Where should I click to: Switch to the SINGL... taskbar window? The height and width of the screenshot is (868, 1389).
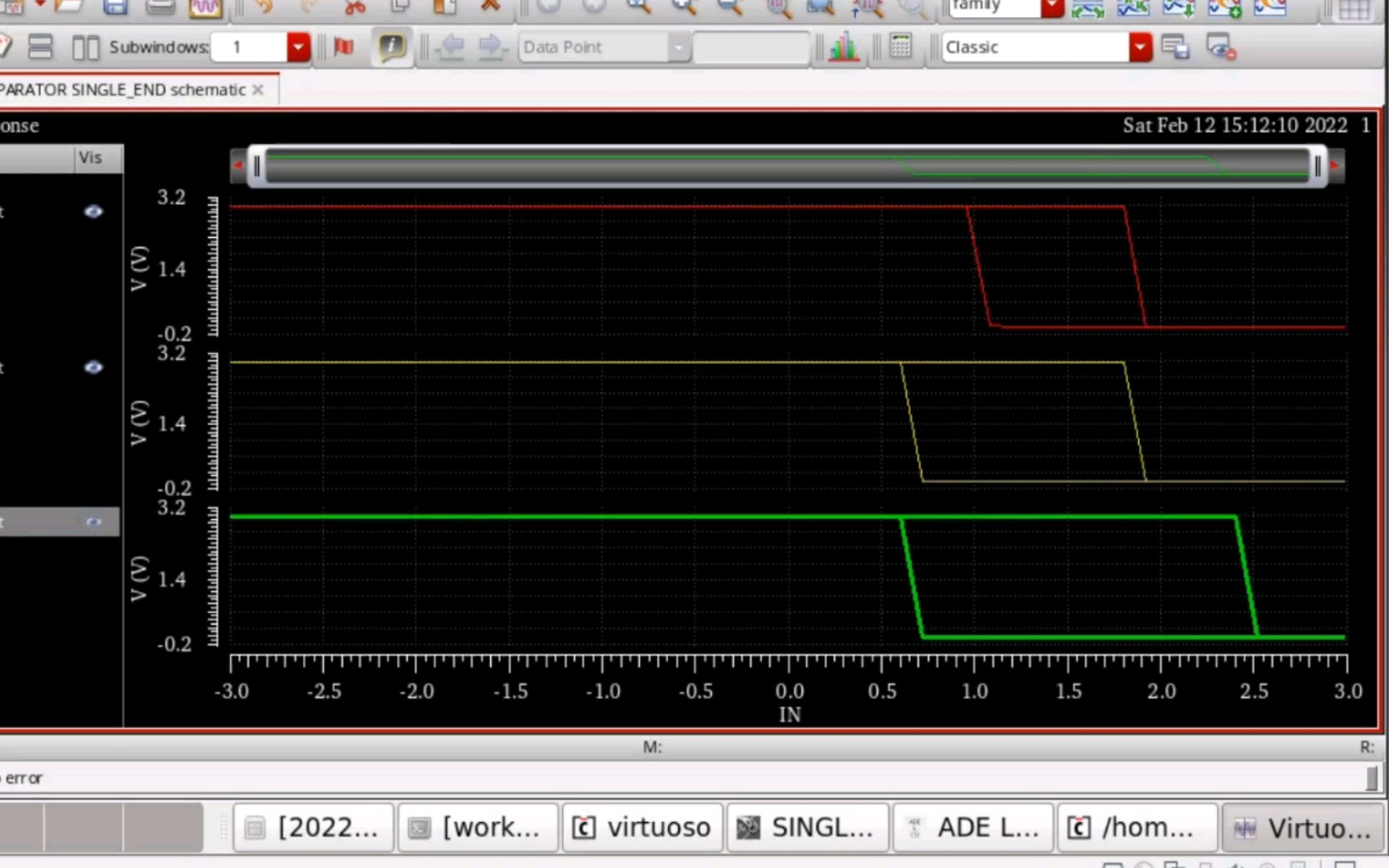tap(808, 827)
